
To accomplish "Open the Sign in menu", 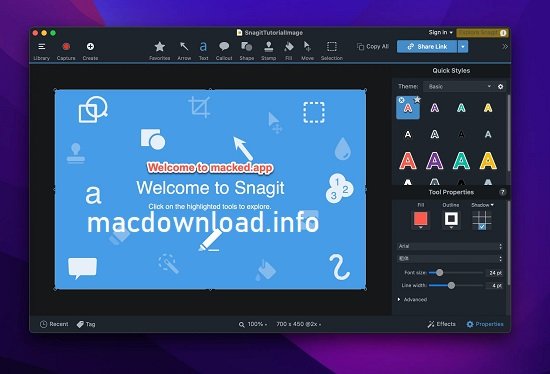I will pyautogui.click(x=440, y=32).
